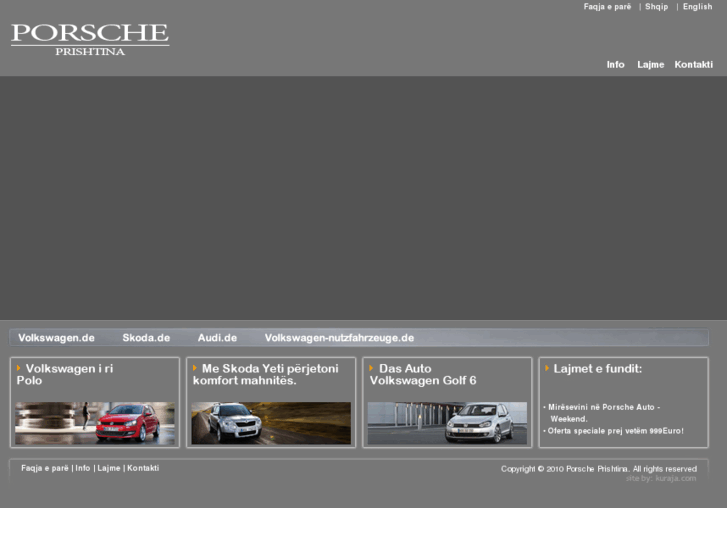Open the Lajmet e fundit heading
This screenshot has height=545, width=727.
598,369
